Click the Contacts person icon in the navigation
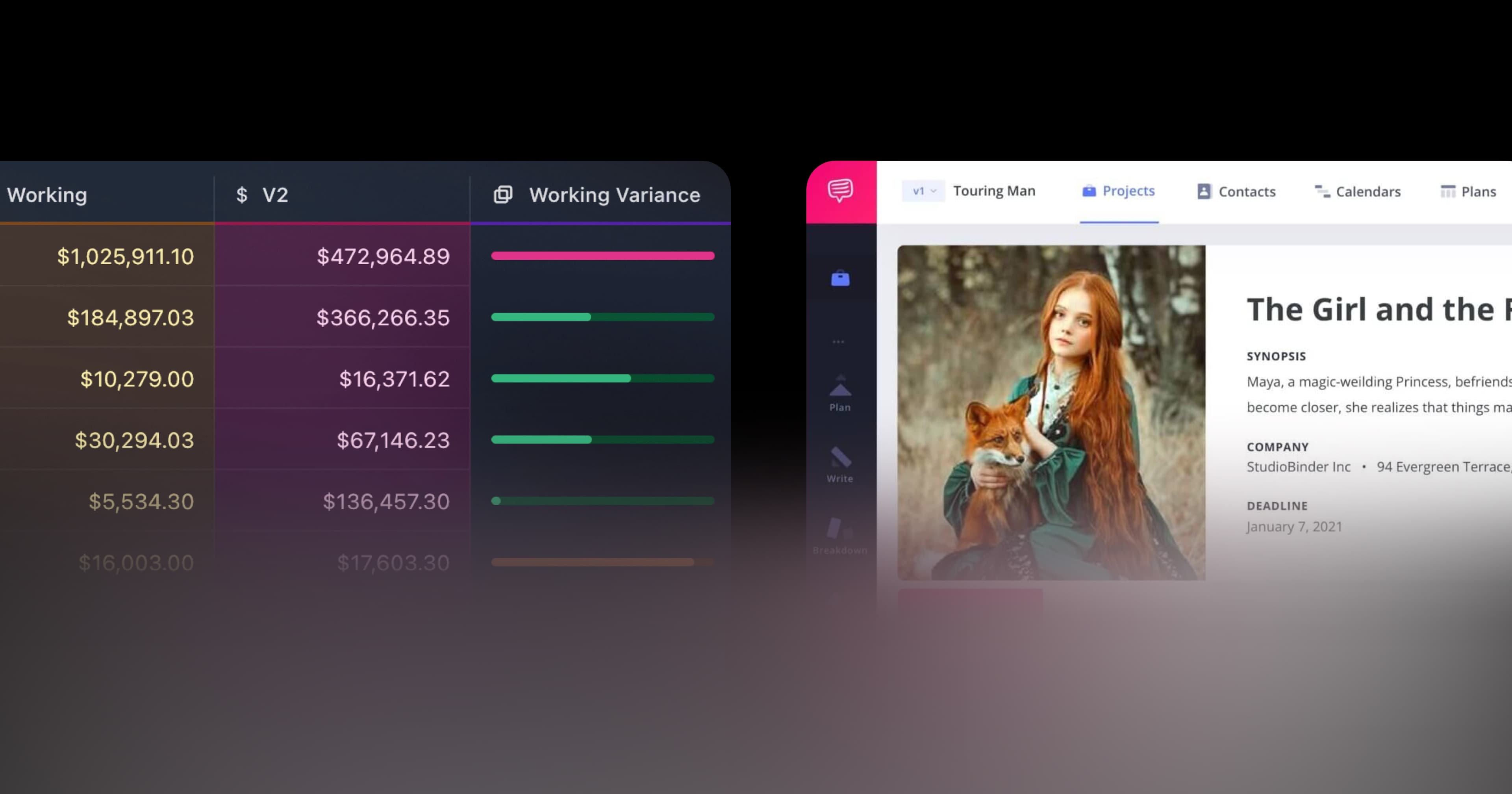1512x794 pixels. tap(1203, 191)
